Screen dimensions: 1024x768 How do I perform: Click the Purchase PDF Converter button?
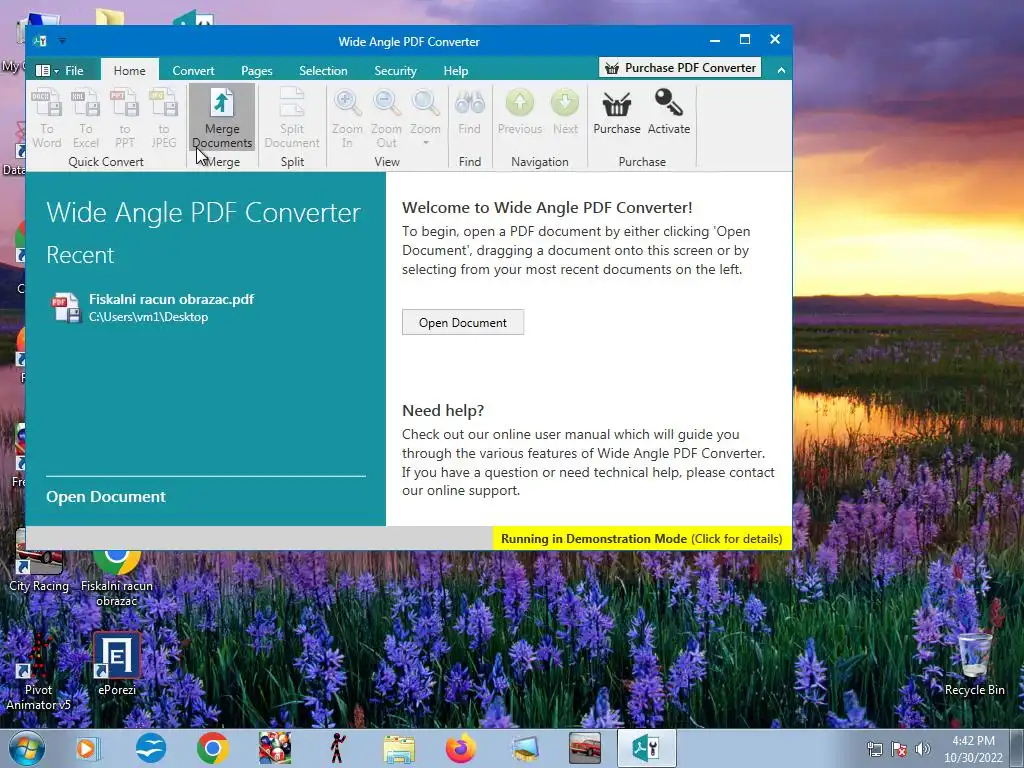click(x=680, y=68)
